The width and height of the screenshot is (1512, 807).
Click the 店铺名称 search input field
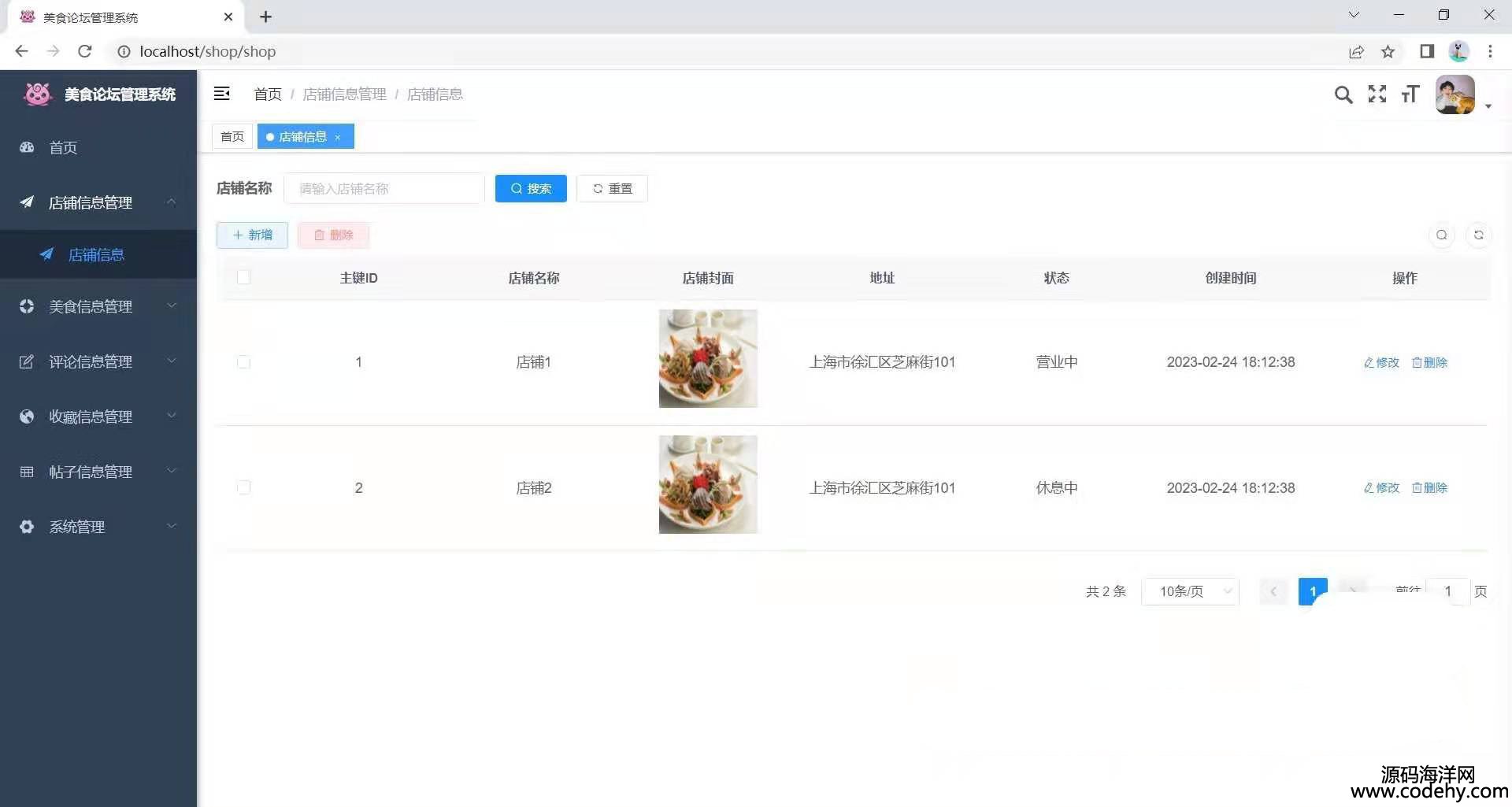(384, 189)
